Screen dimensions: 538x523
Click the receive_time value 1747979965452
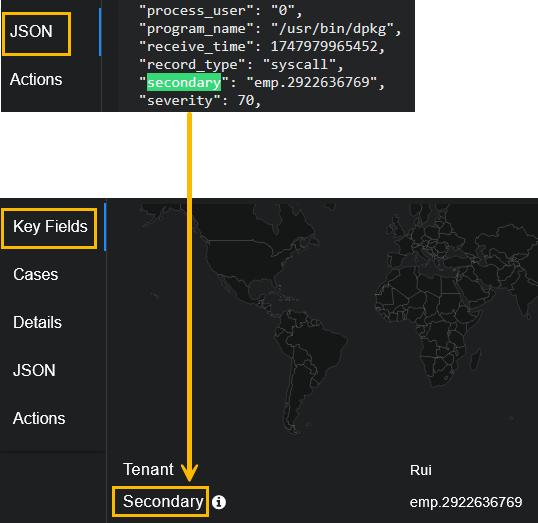point(324,47)
